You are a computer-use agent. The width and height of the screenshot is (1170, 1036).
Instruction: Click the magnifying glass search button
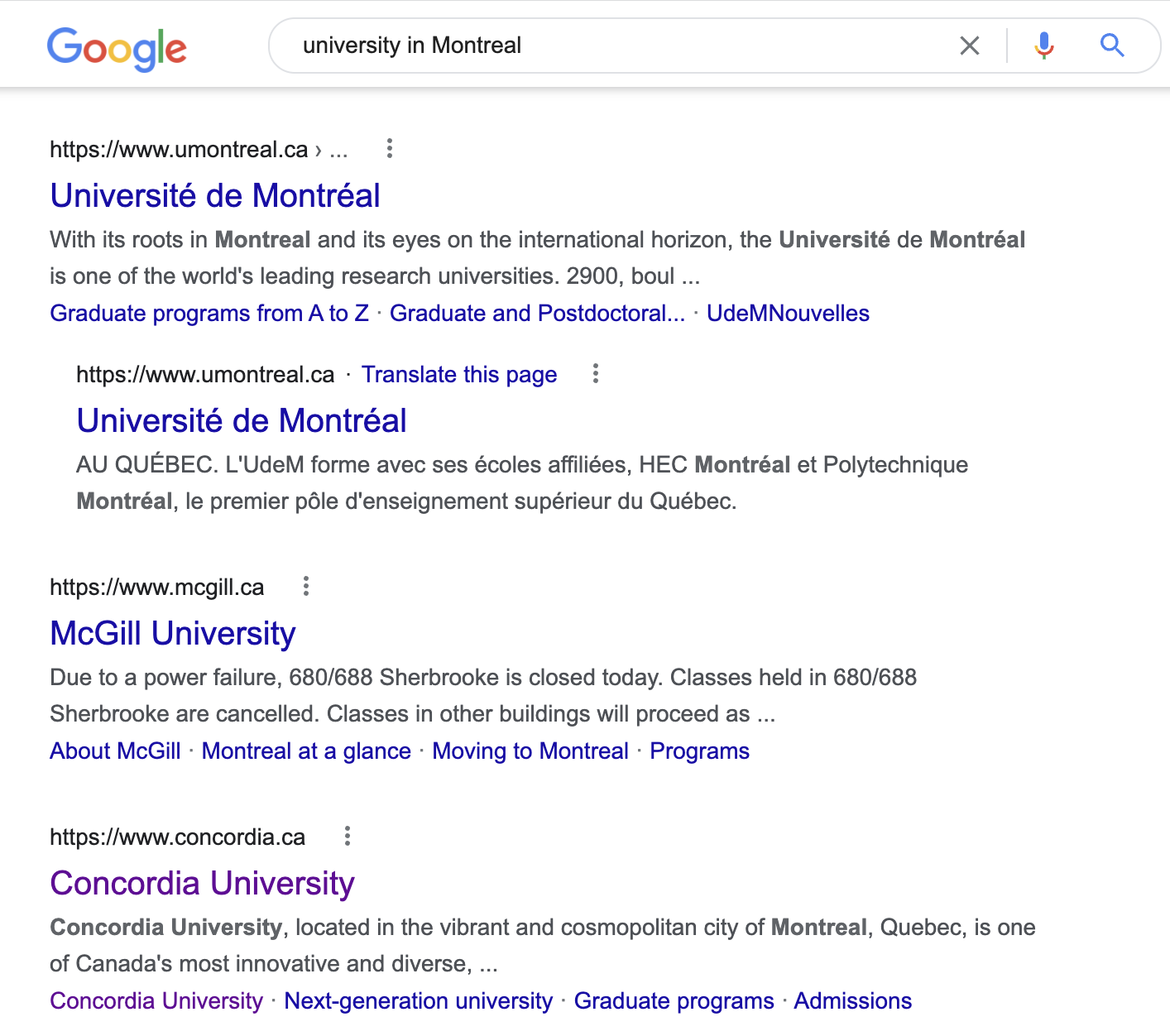point(1112,46)
